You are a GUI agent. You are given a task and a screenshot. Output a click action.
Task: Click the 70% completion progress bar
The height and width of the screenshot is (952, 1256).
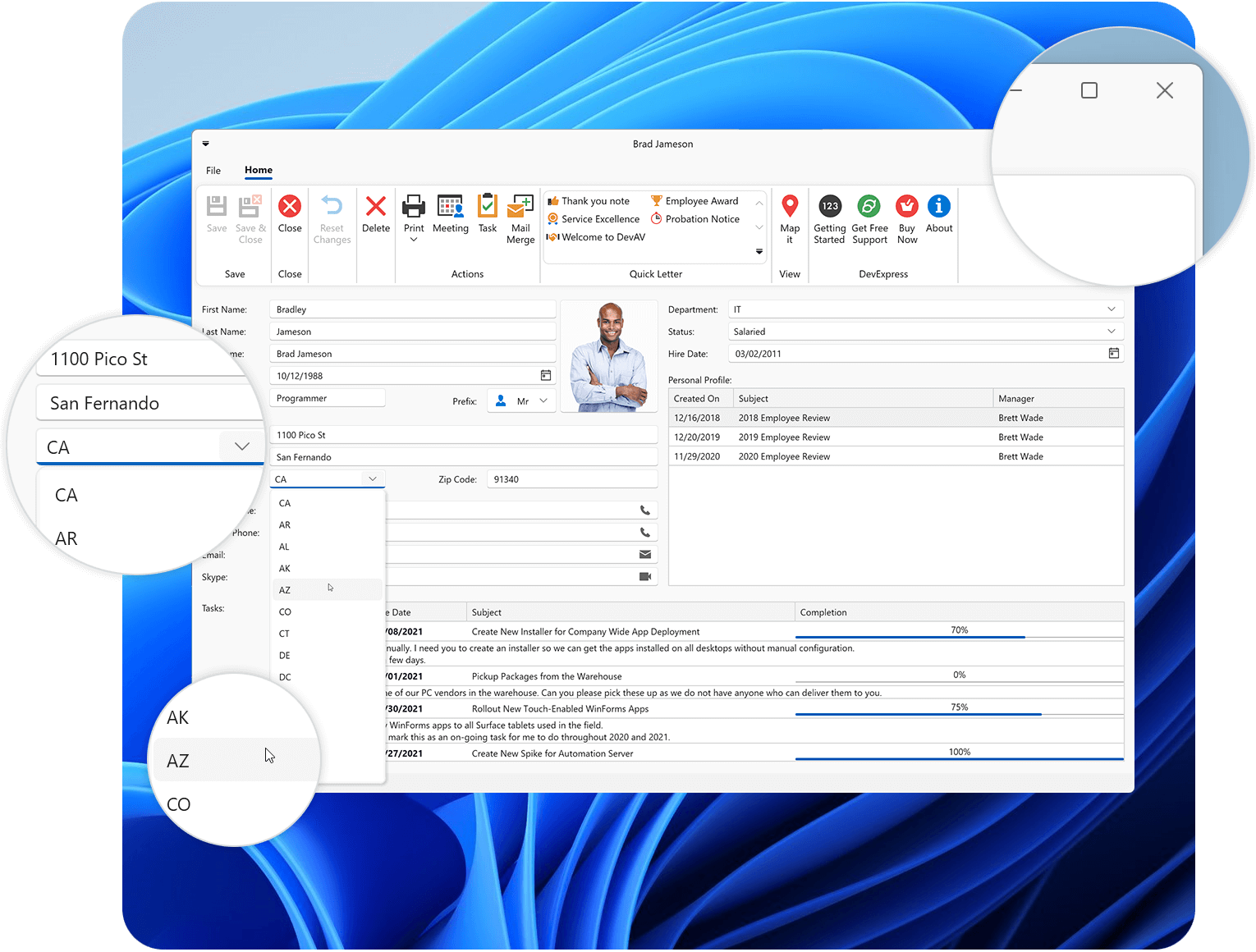click(959, 631)
